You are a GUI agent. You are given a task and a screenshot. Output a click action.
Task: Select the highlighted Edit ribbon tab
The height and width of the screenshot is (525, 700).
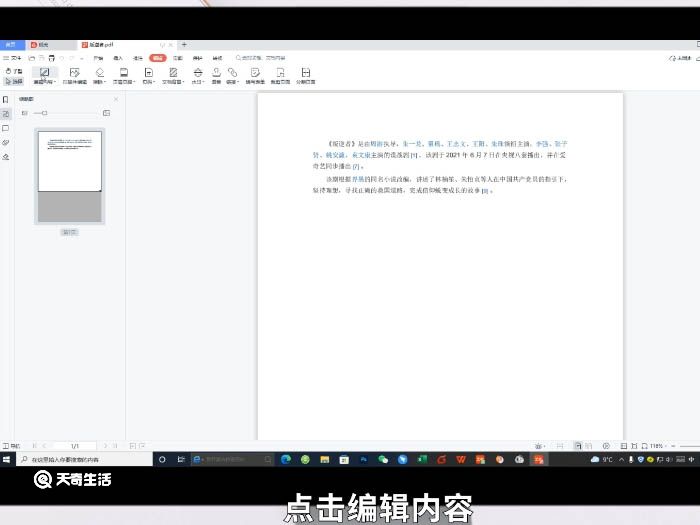point(158,58)
